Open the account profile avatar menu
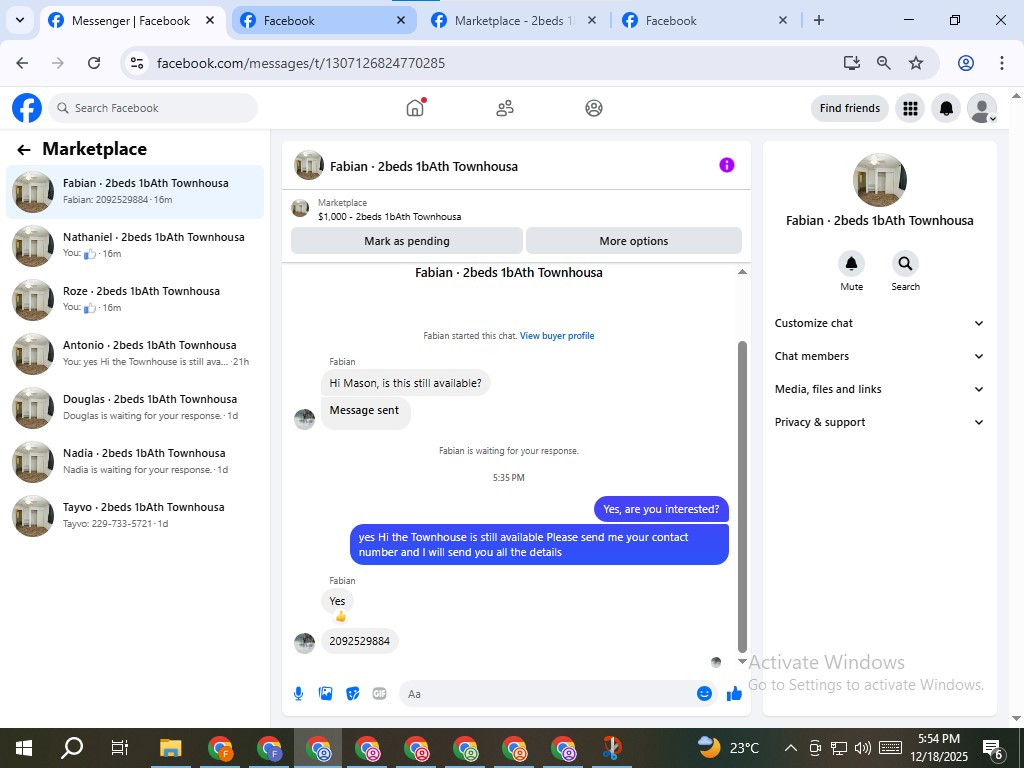 982,108
